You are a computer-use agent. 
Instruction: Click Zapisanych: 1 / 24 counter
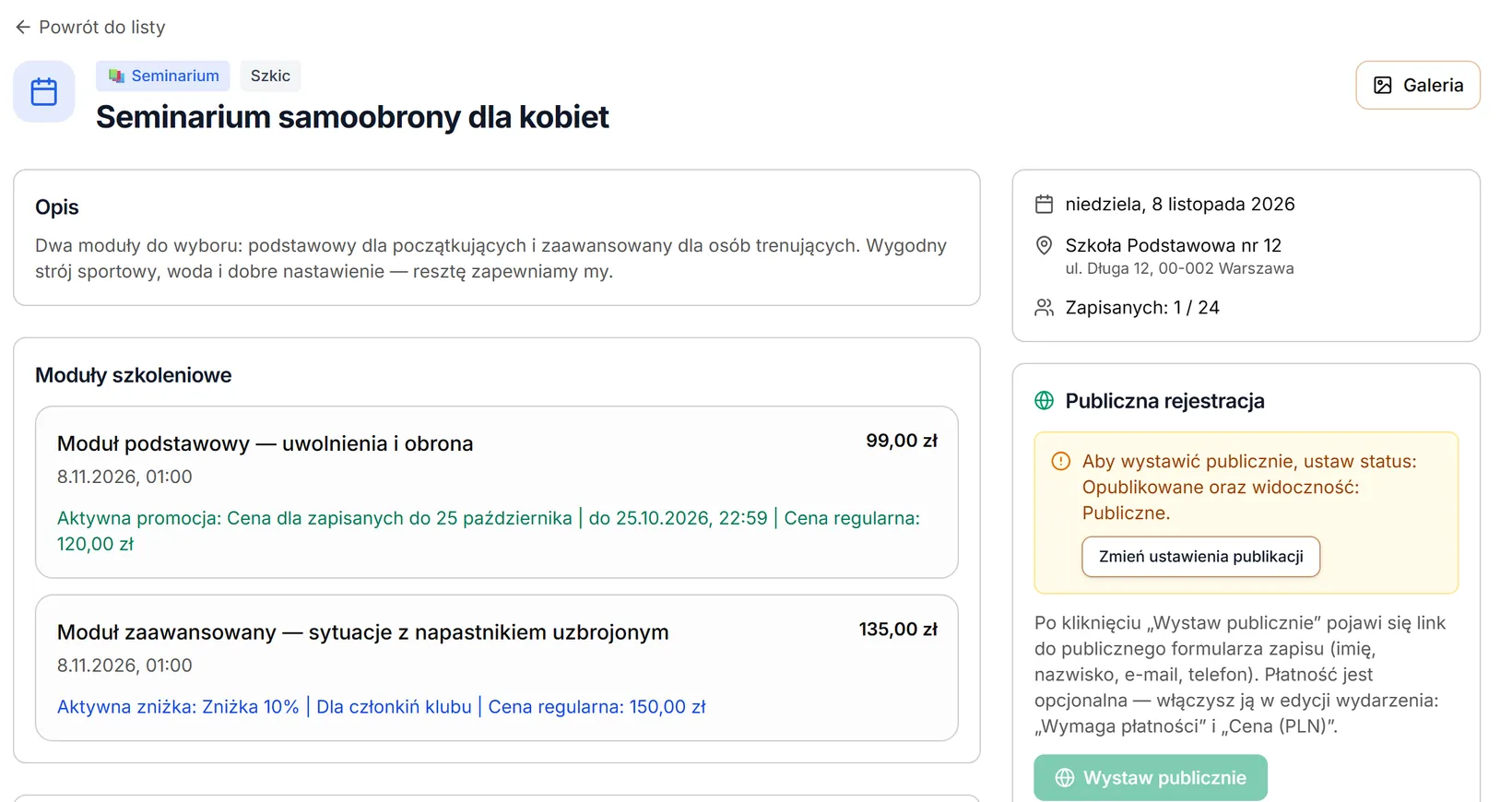pos(1142,307)
